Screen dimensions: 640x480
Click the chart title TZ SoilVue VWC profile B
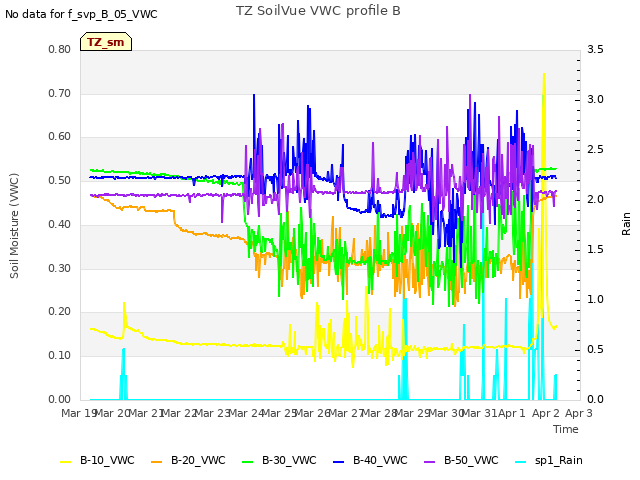coord(318,11)
